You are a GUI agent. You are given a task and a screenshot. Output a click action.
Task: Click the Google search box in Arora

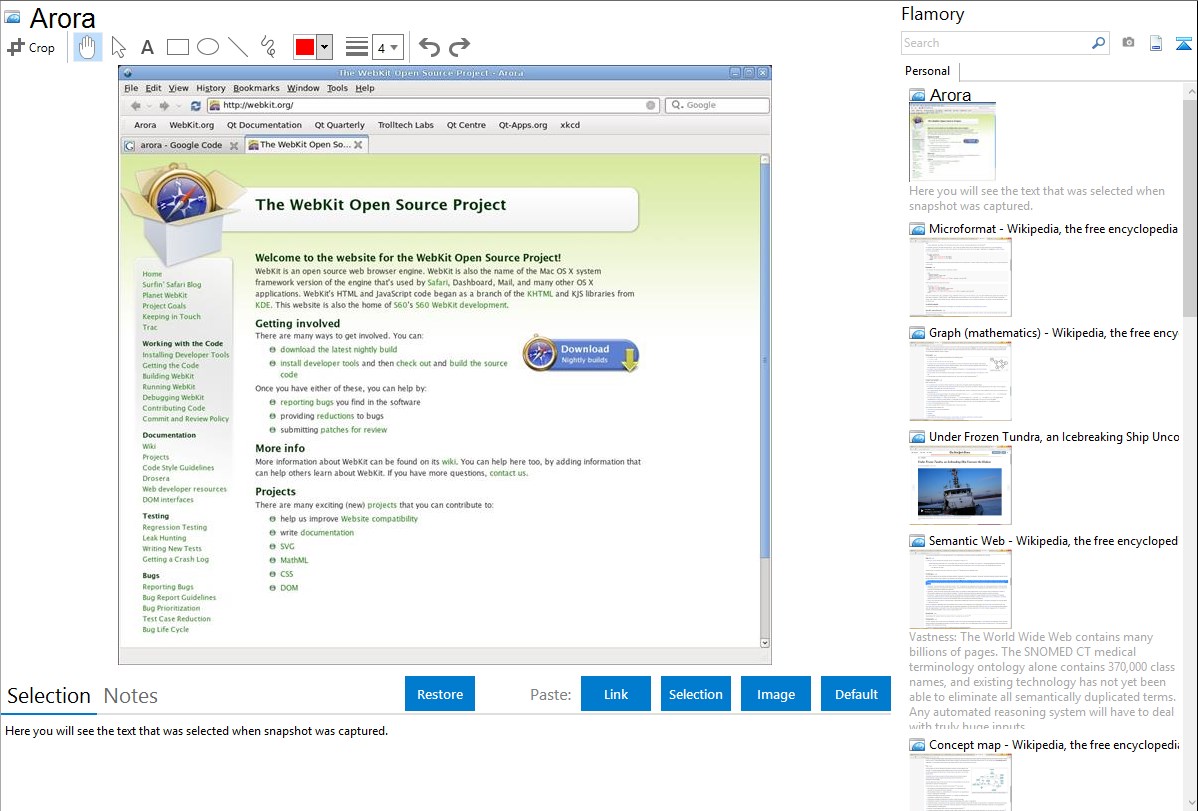(717, 105)
